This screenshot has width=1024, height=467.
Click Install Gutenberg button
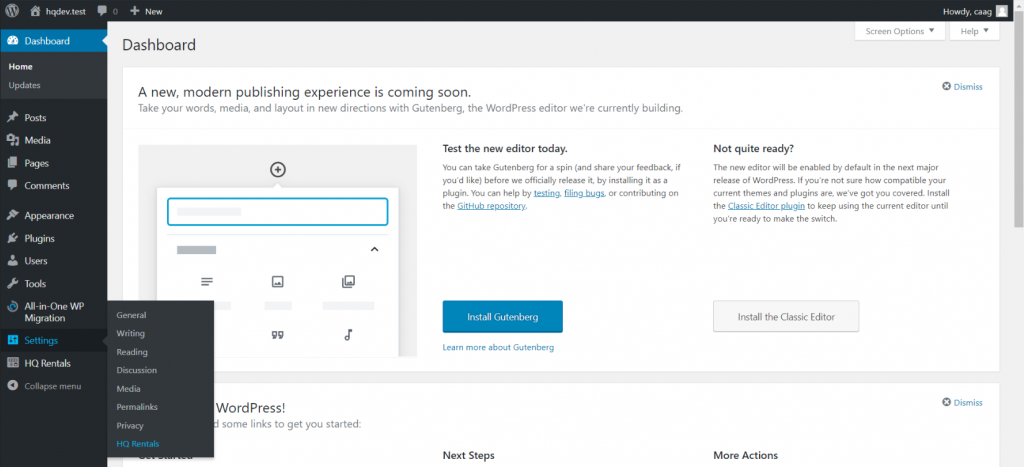click(502, 317)
